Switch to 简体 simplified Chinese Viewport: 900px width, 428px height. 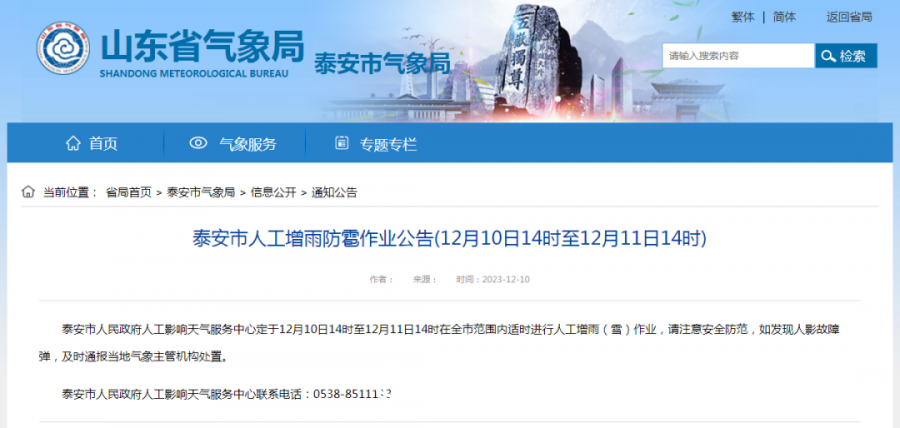(x=784, y=17)
